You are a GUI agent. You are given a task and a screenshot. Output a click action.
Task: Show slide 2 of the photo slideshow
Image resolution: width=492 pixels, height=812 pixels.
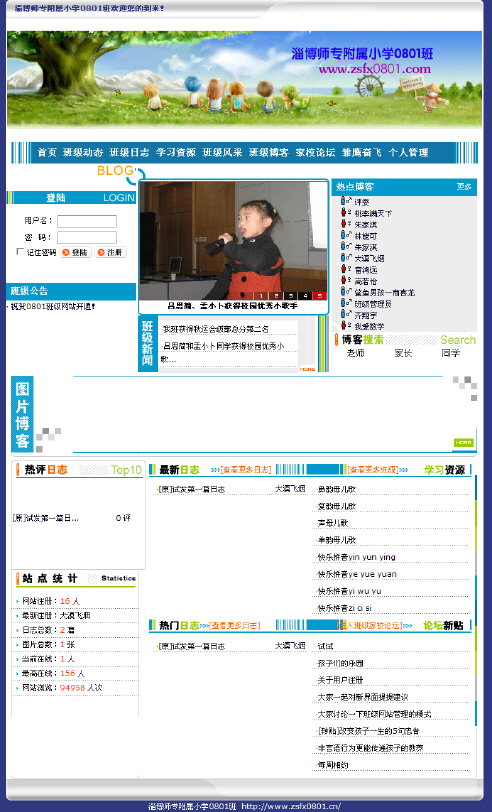pos(276,296)
